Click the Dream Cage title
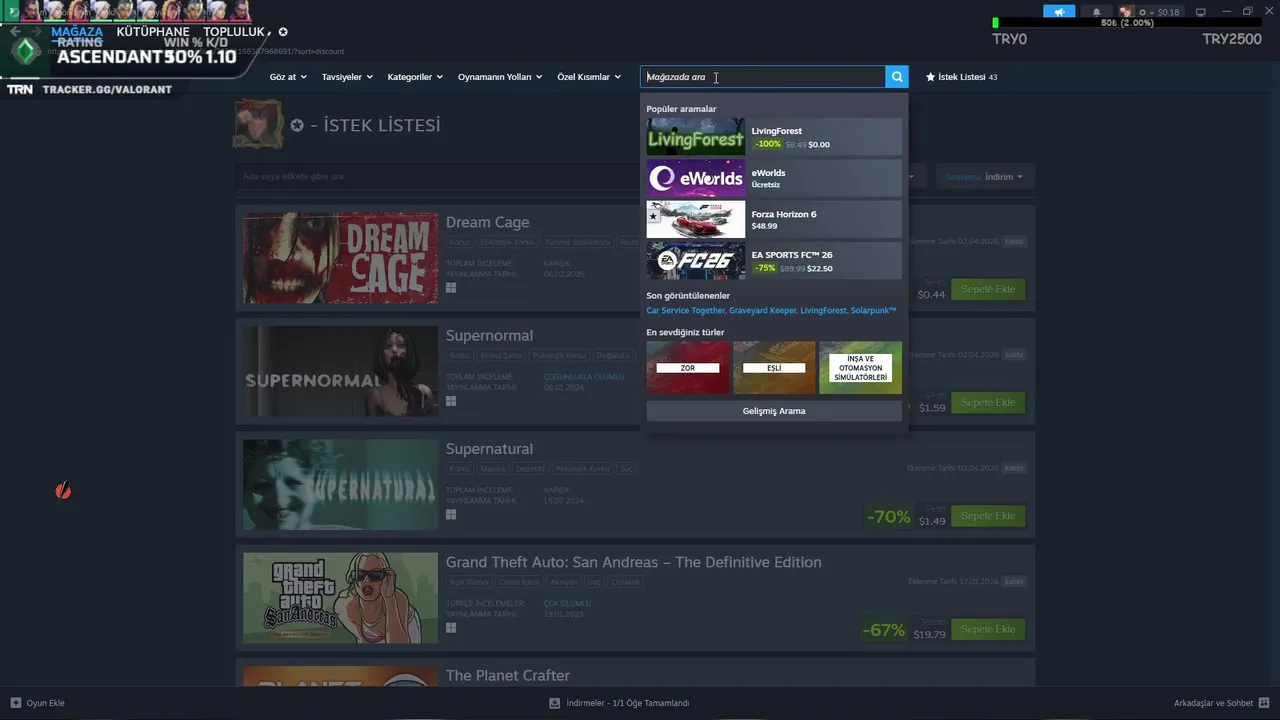The width and height of the screenshot is (1280, 720). click(488, 222)
